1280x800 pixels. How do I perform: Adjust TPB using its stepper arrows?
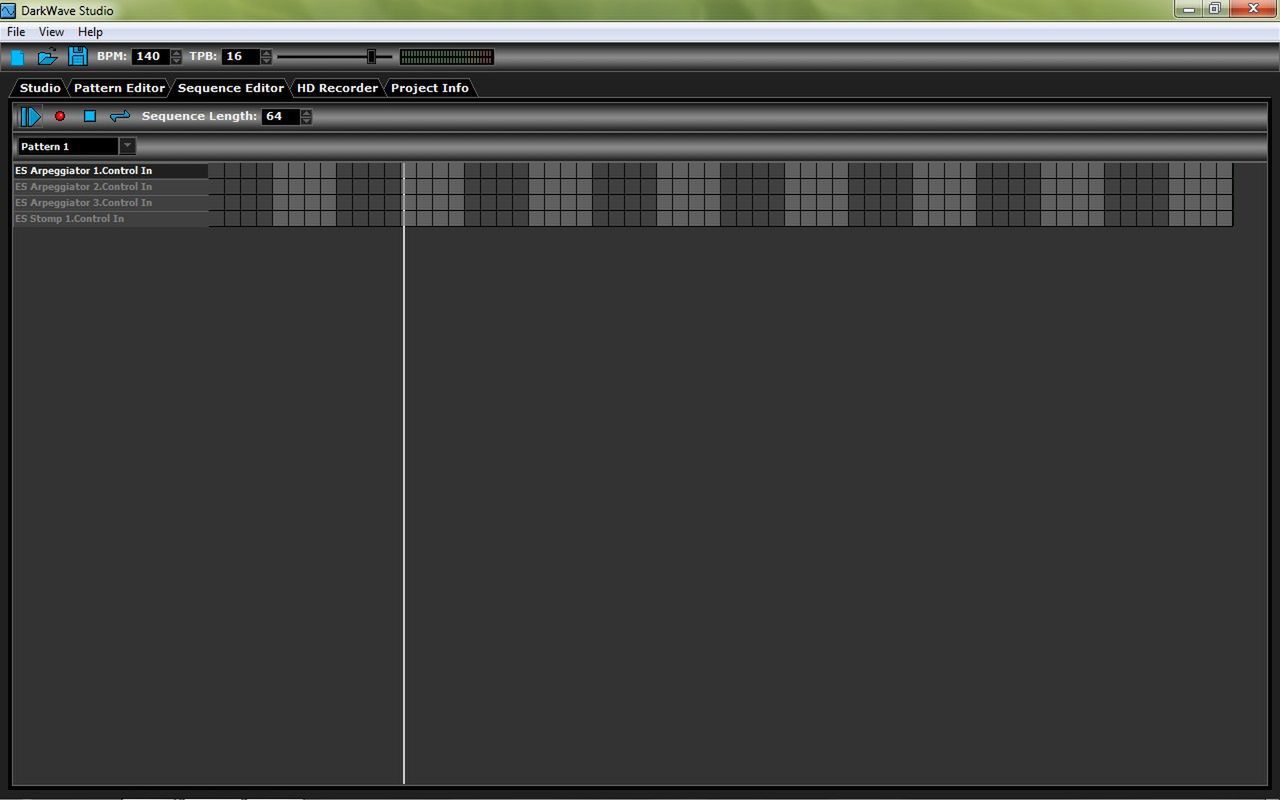(266, 57)
